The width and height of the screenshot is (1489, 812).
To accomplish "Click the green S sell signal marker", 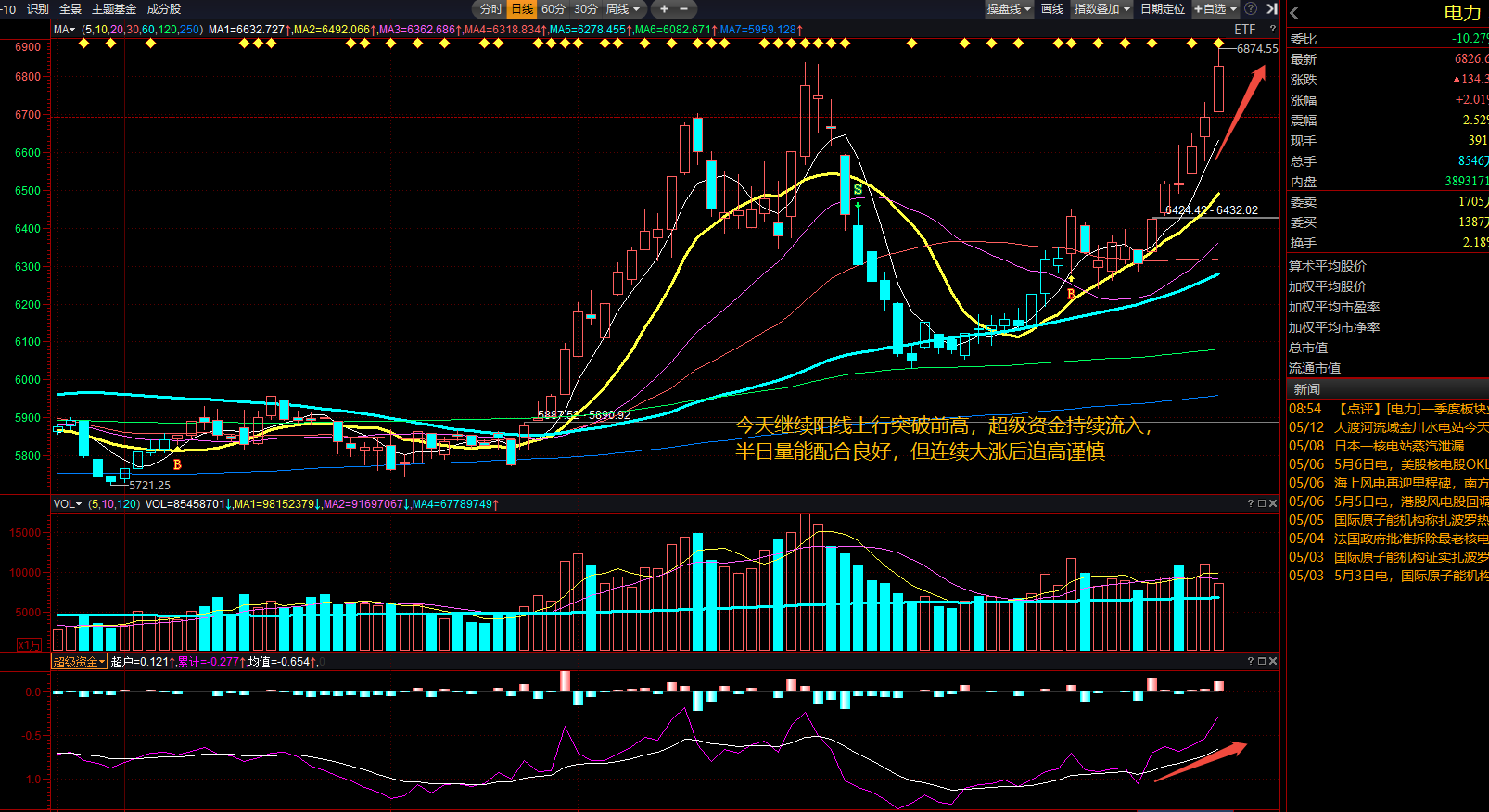I will click(858, 190).
